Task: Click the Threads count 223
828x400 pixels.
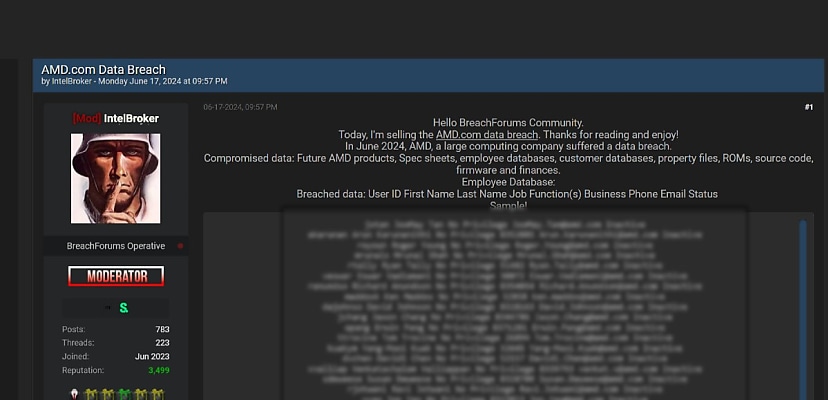Action: (x=163, y=343)
